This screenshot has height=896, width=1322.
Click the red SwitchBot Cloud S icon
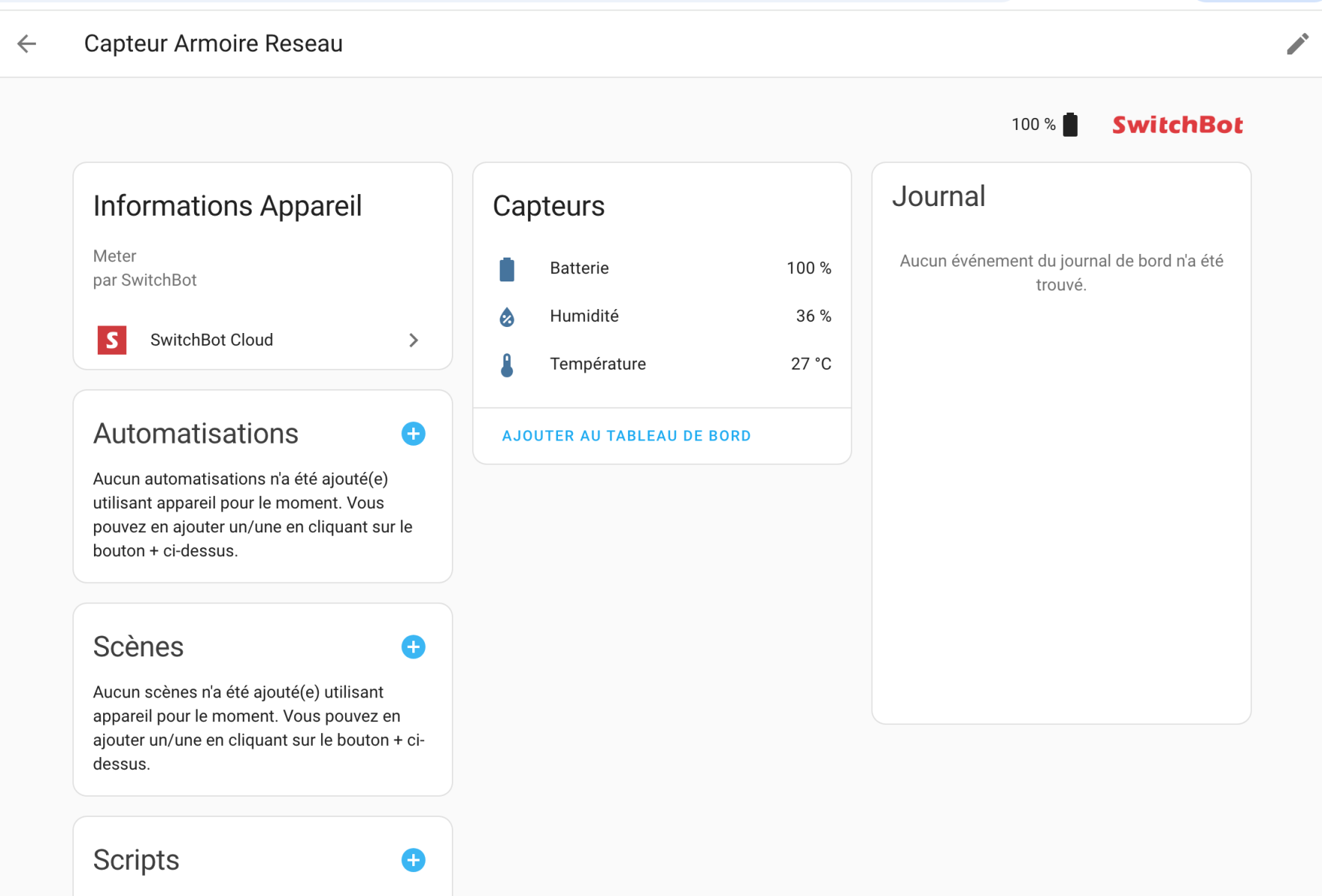112,340
